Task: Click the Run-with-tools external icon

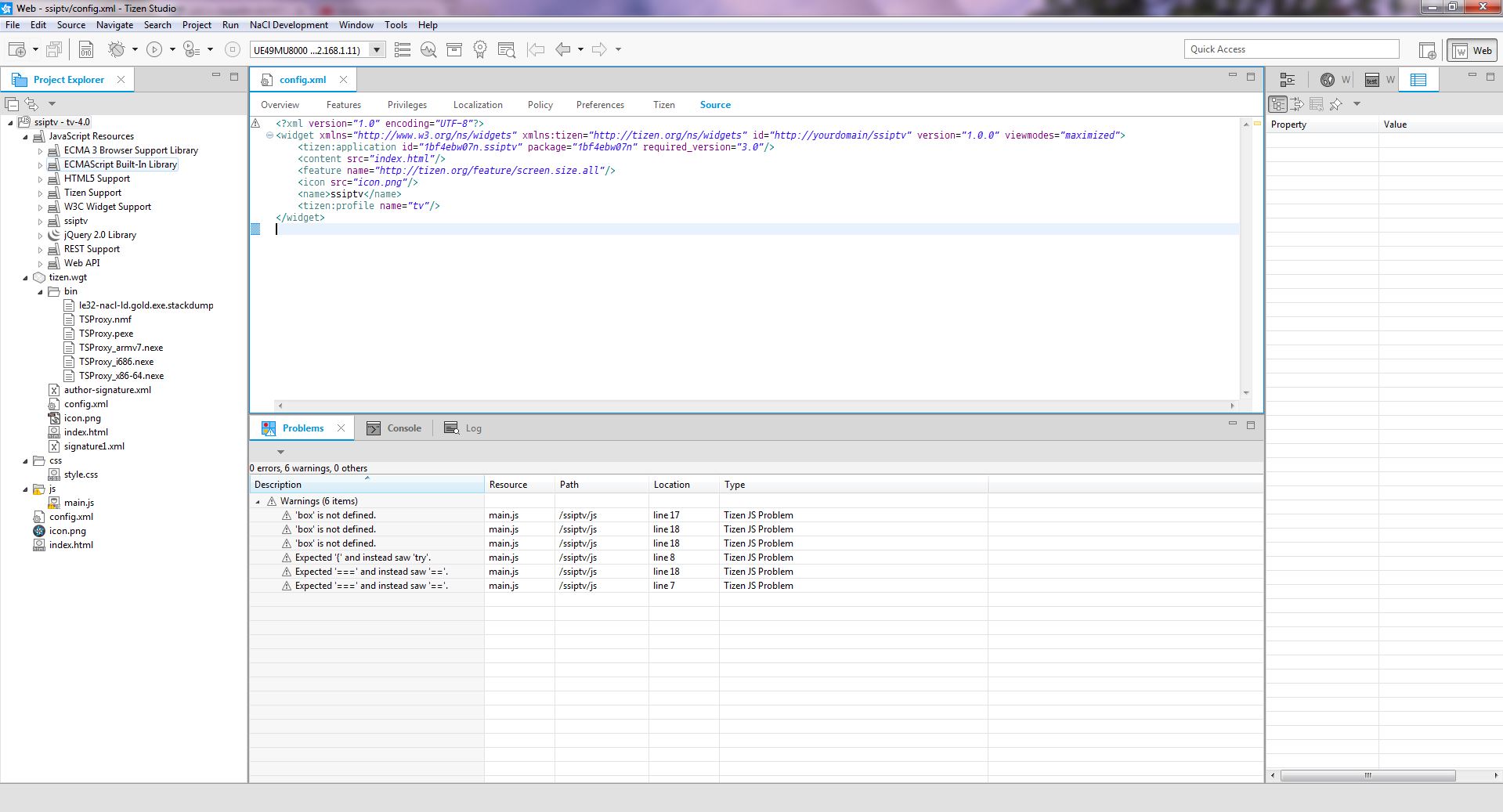Action: (191, 49)
